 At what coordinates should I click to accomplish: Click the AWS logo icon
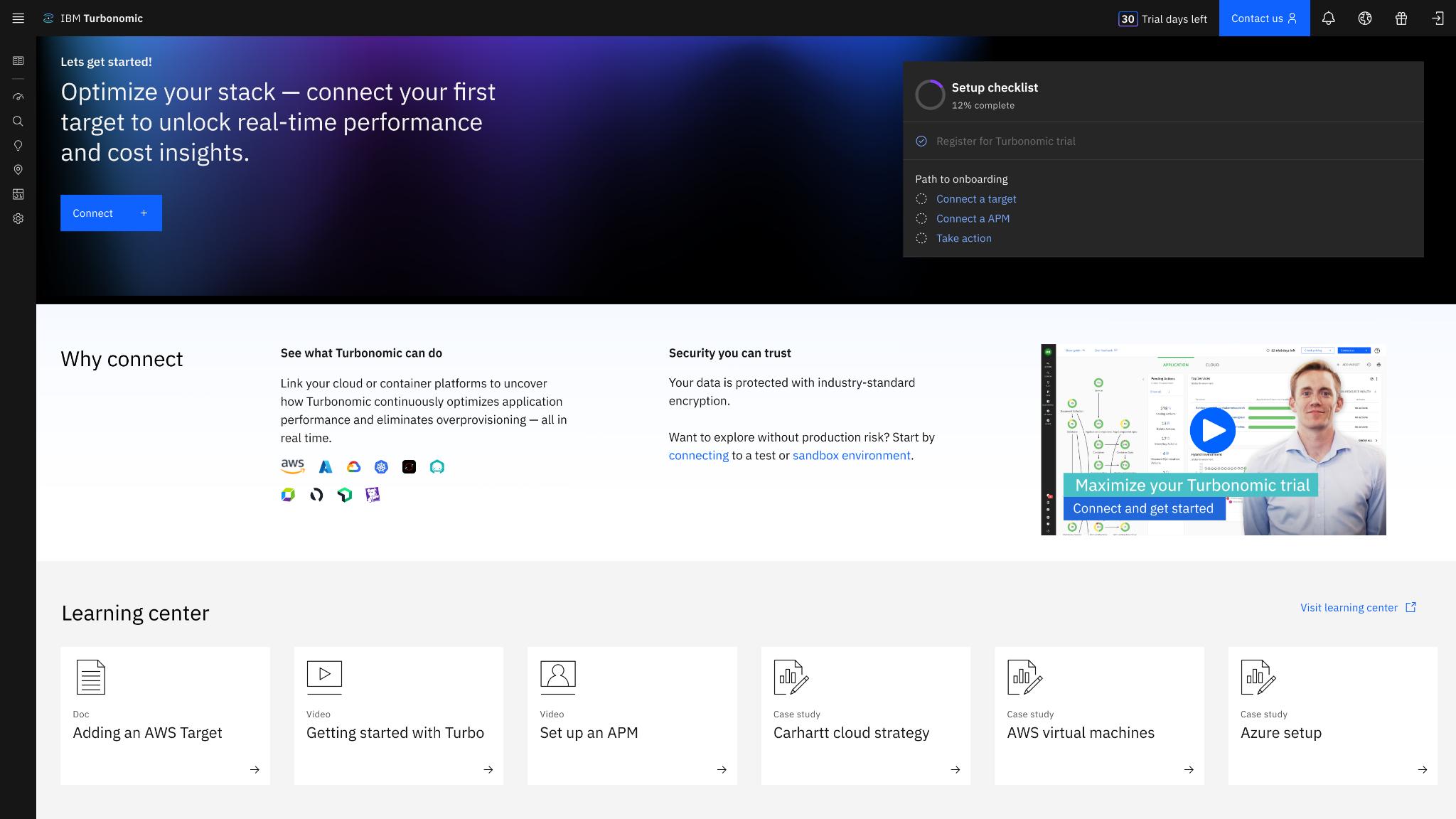click(292, 466)
